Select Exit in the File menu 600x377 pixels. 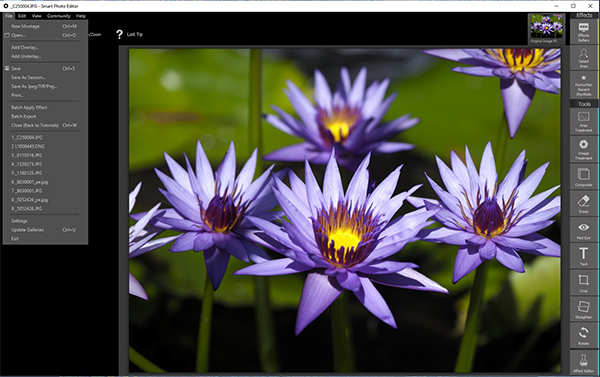pyautogui.click(x=45, y=239)
